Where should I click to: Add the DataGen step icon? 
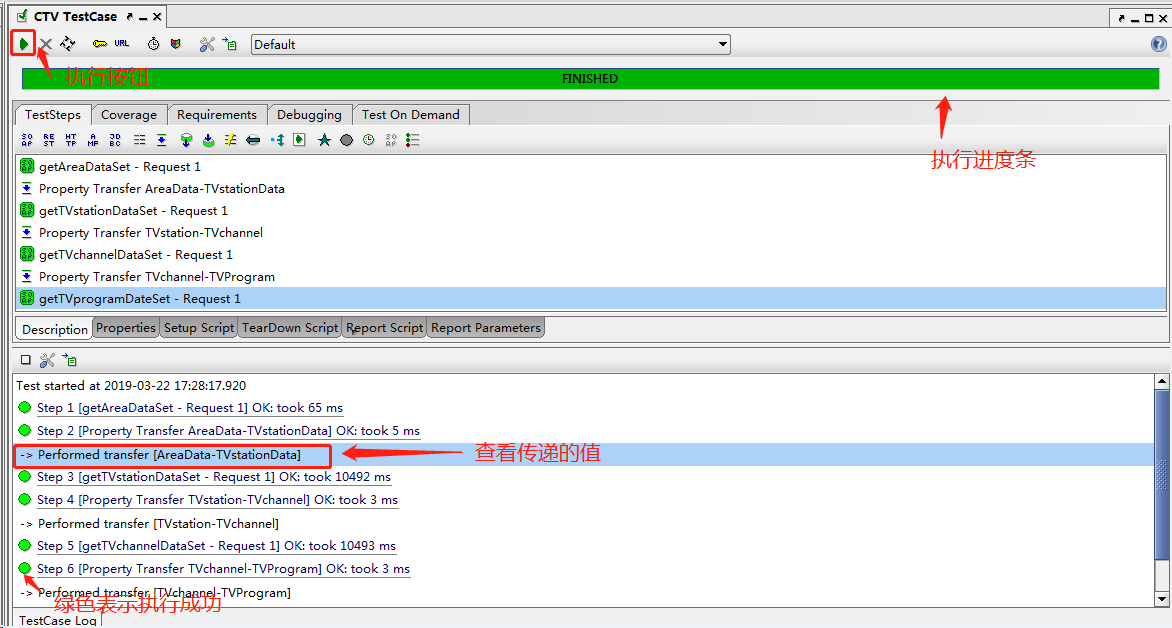tap(277, 140)
